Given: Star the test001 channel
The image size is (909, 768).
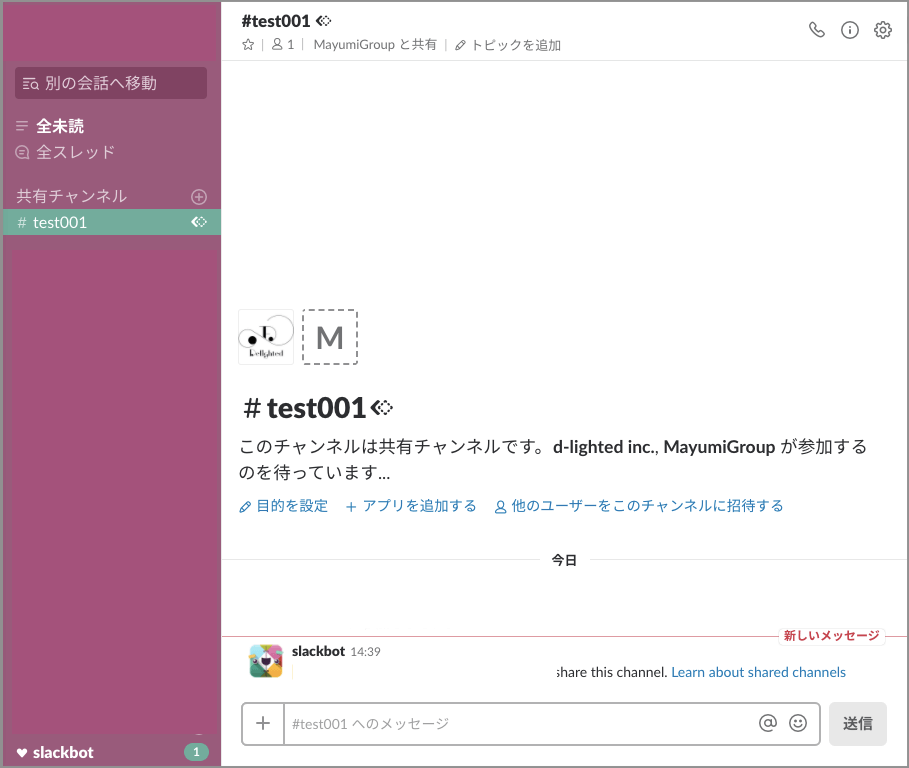Looking at the screenshot, I should (248, 45).
